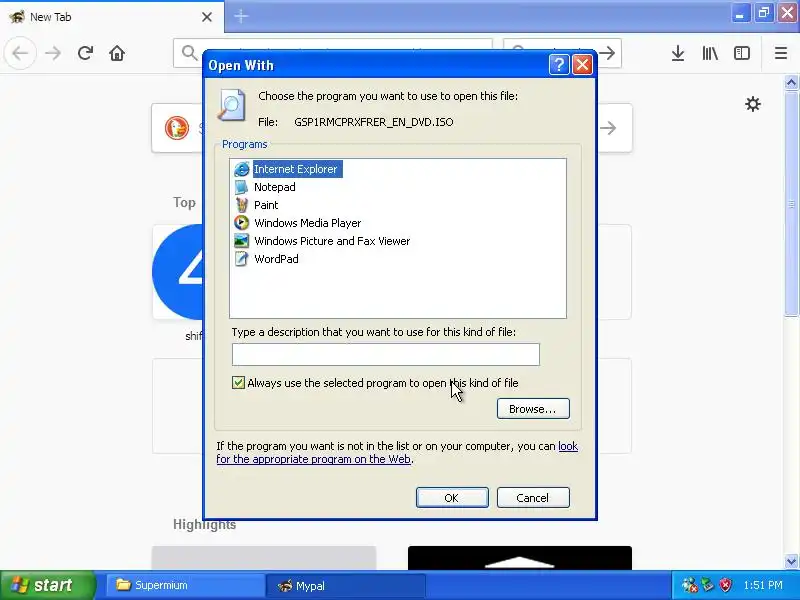
Task: Go forward in browser history
Action: tap(53, 53)
